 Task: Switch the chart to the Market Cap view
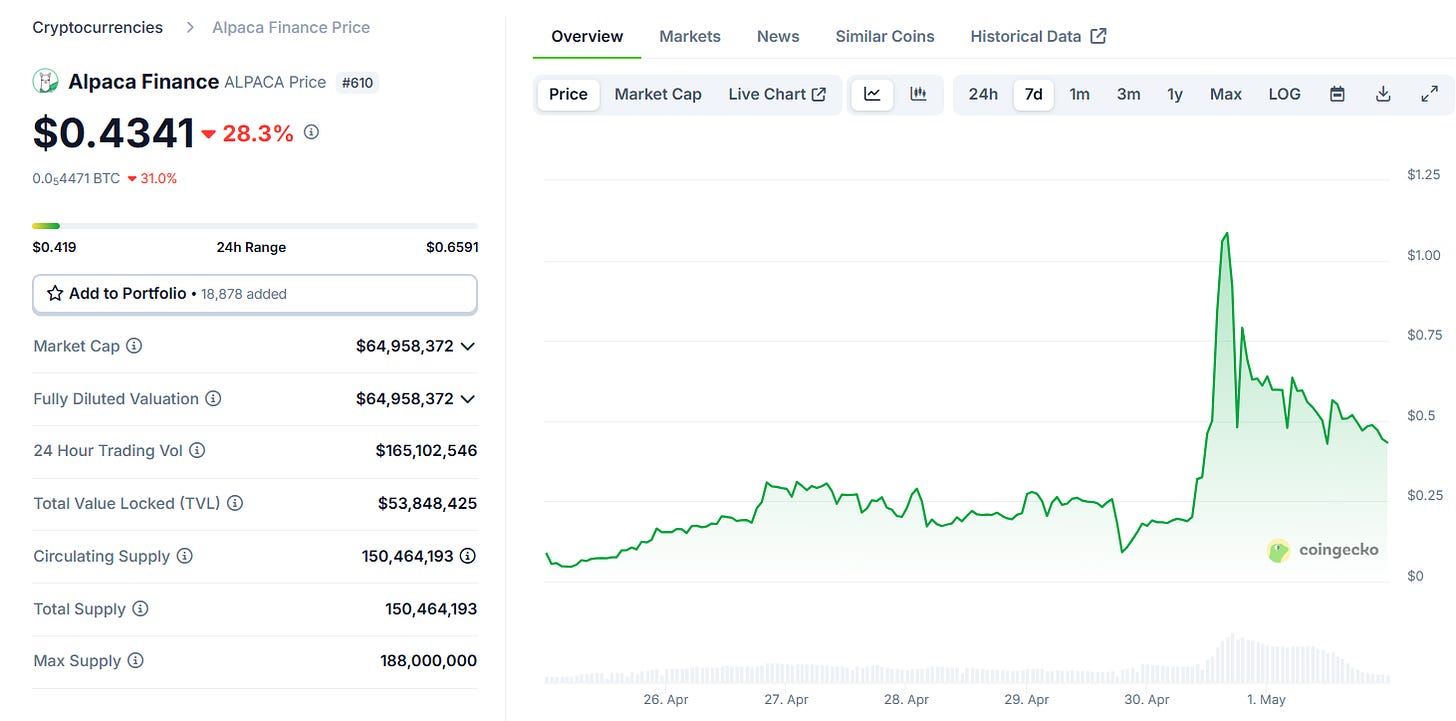coord(658,94)
